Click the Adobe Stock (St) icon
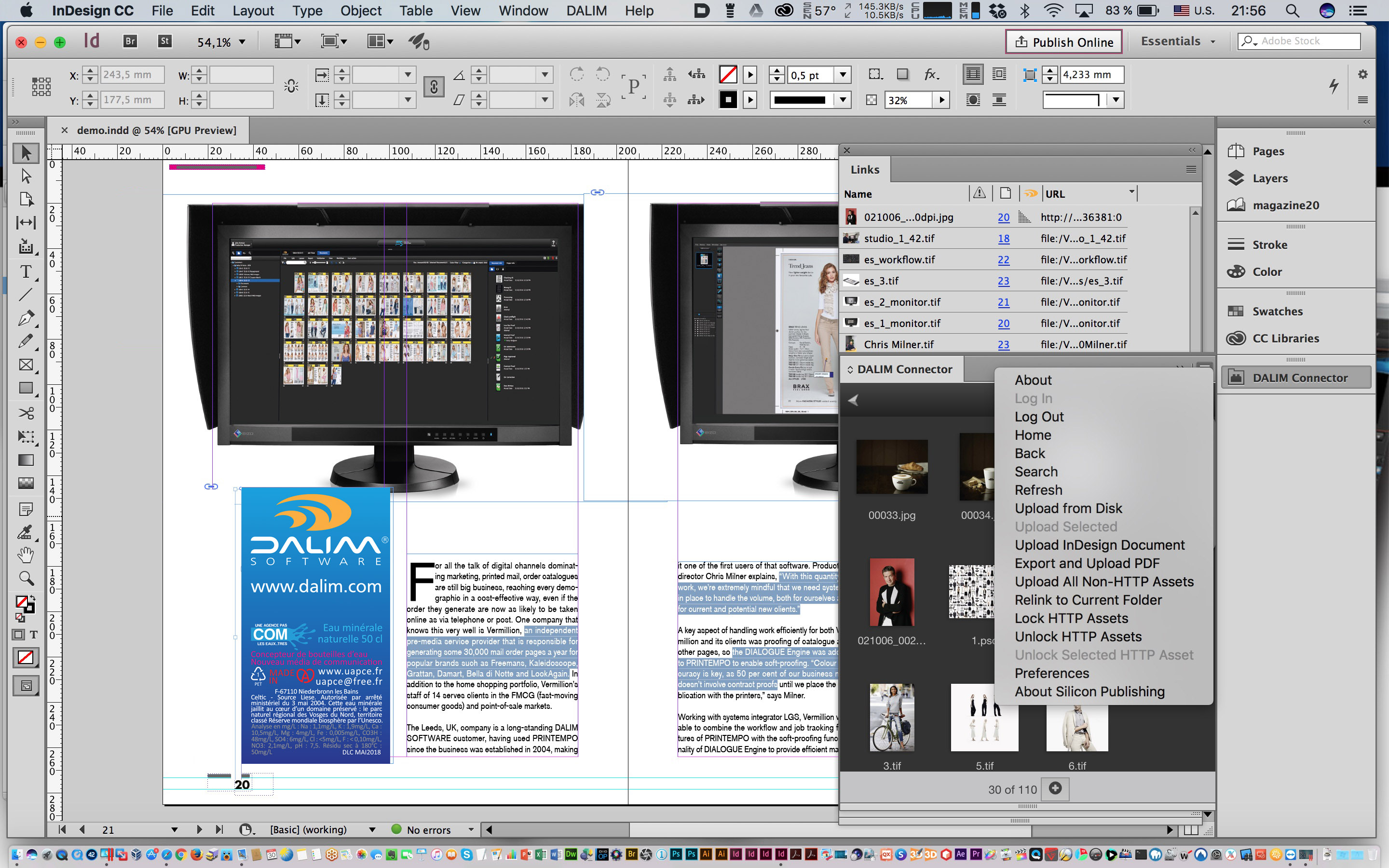The image size is (1389, 868). [165, 41]
